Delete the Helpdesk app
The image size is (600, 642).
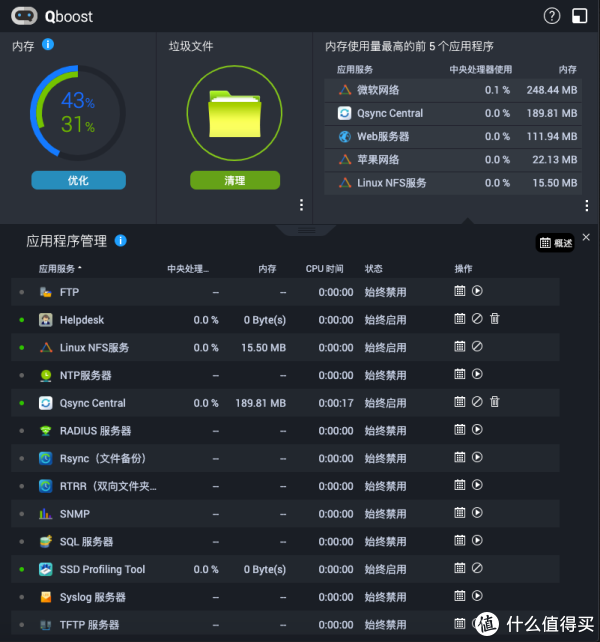point(495,319)
